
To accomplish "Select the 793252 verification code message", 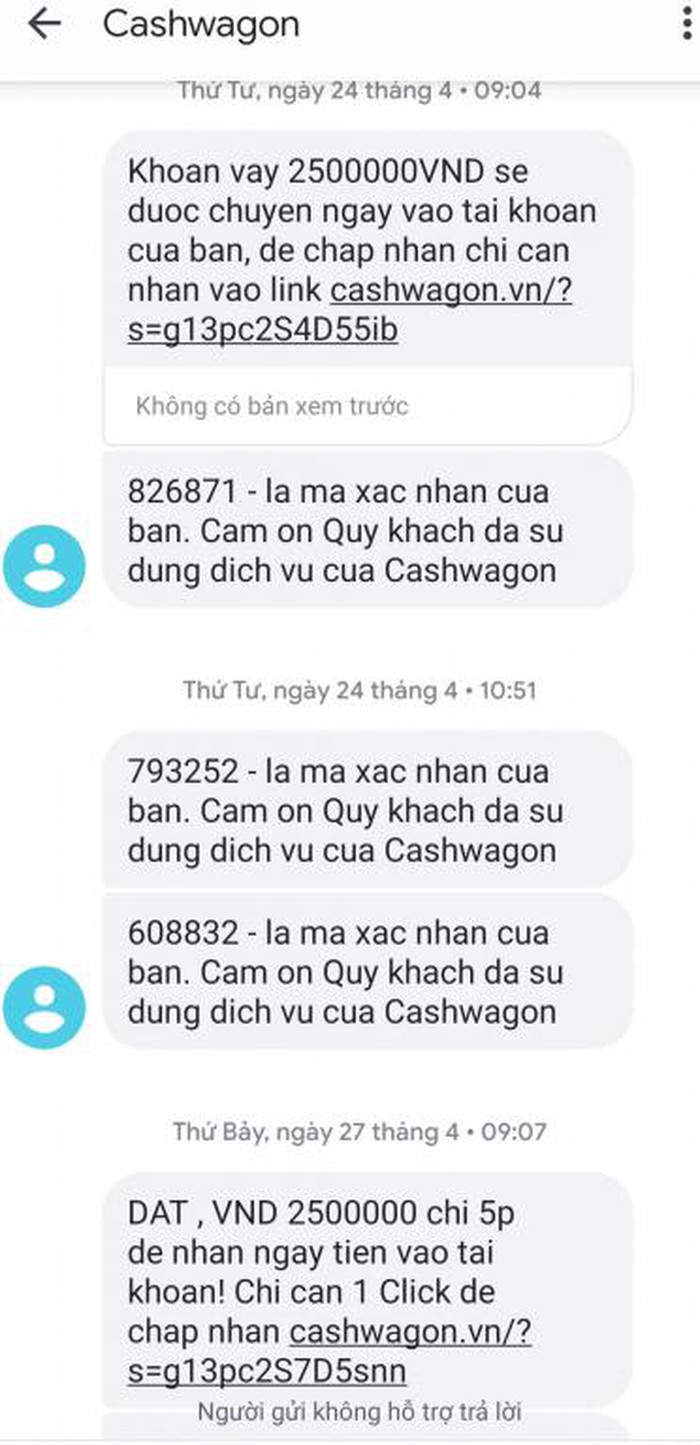I will tap(367, 810).
